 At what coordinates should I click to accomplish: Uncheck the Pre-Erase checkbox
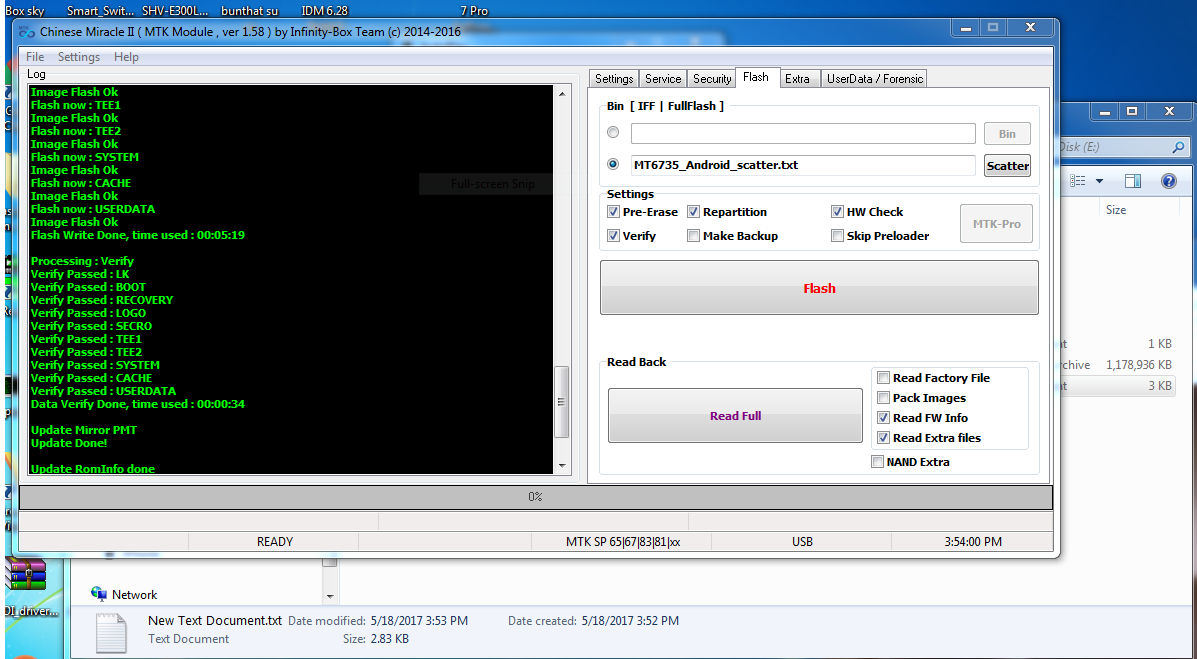click(613, 212)
